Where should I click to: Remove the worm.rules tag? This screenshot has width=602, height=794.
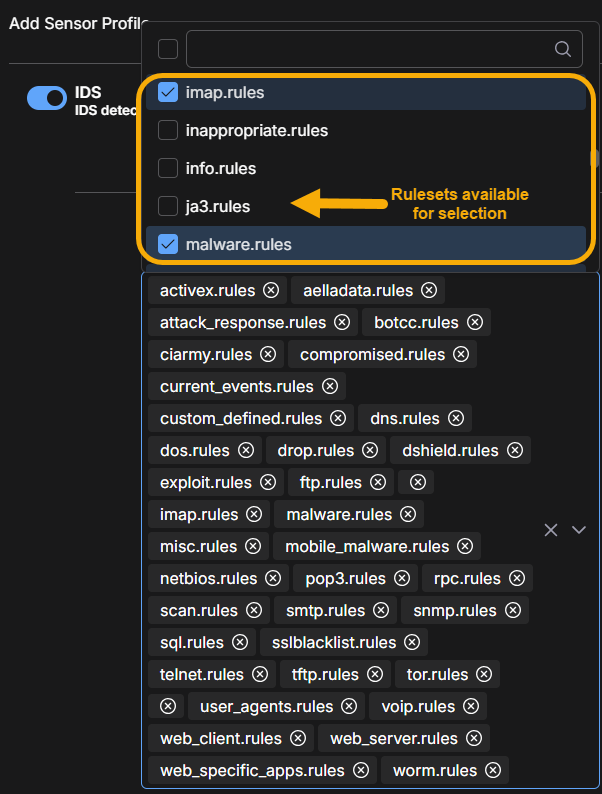coord(493,770)
